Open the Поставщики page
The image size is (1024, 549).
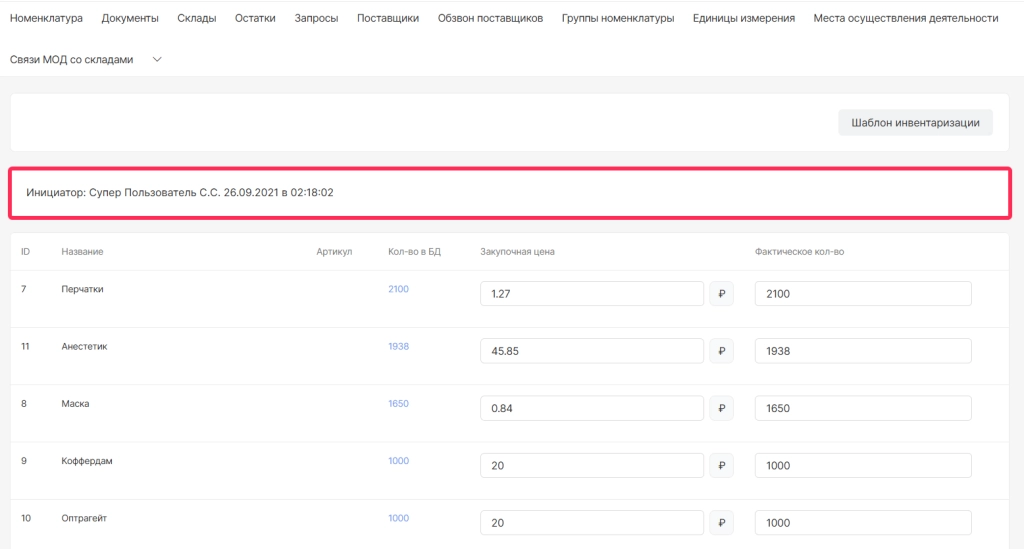click(388, 18)
